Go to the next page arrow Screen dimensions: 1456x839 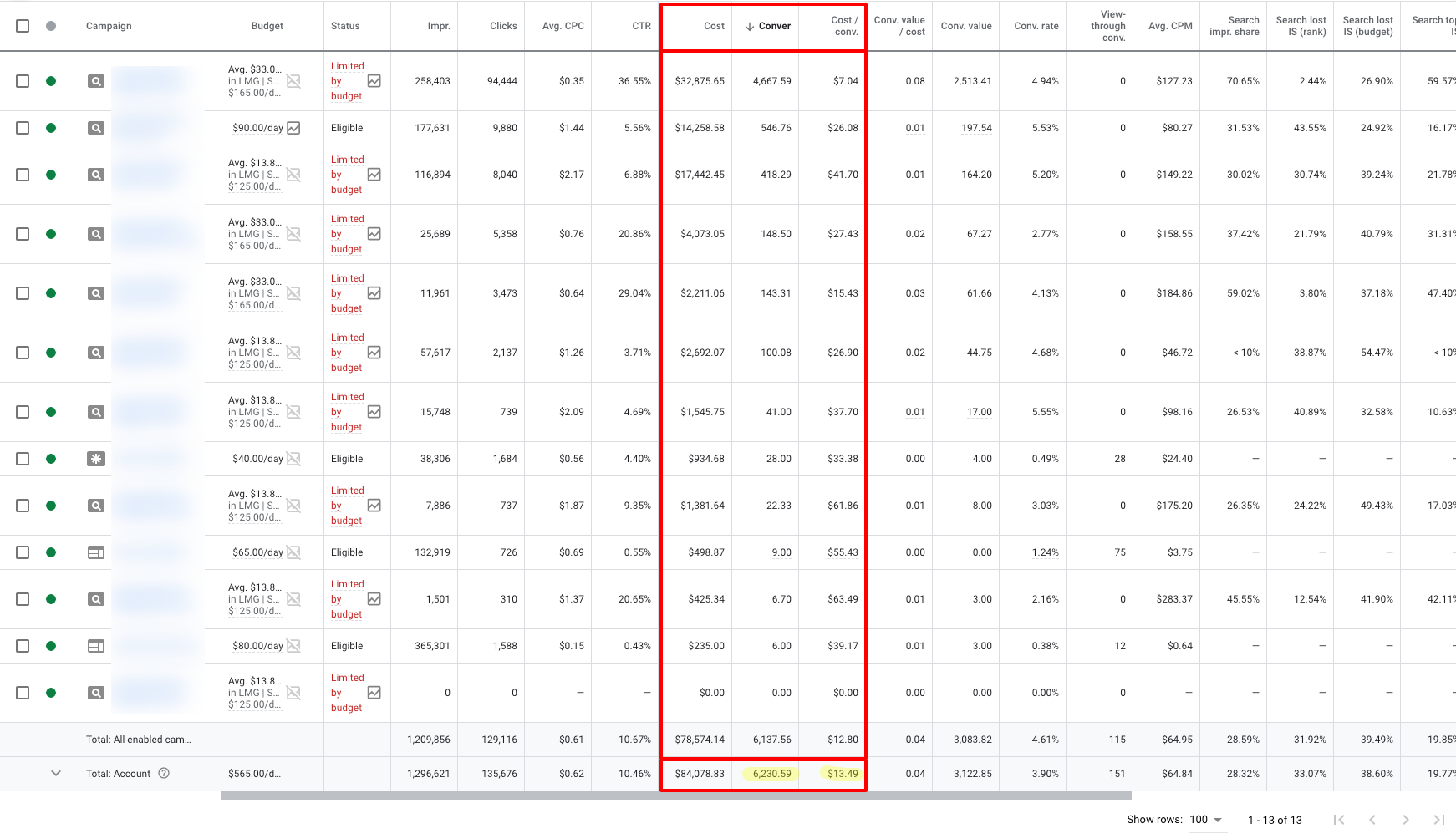(1406, 820)
